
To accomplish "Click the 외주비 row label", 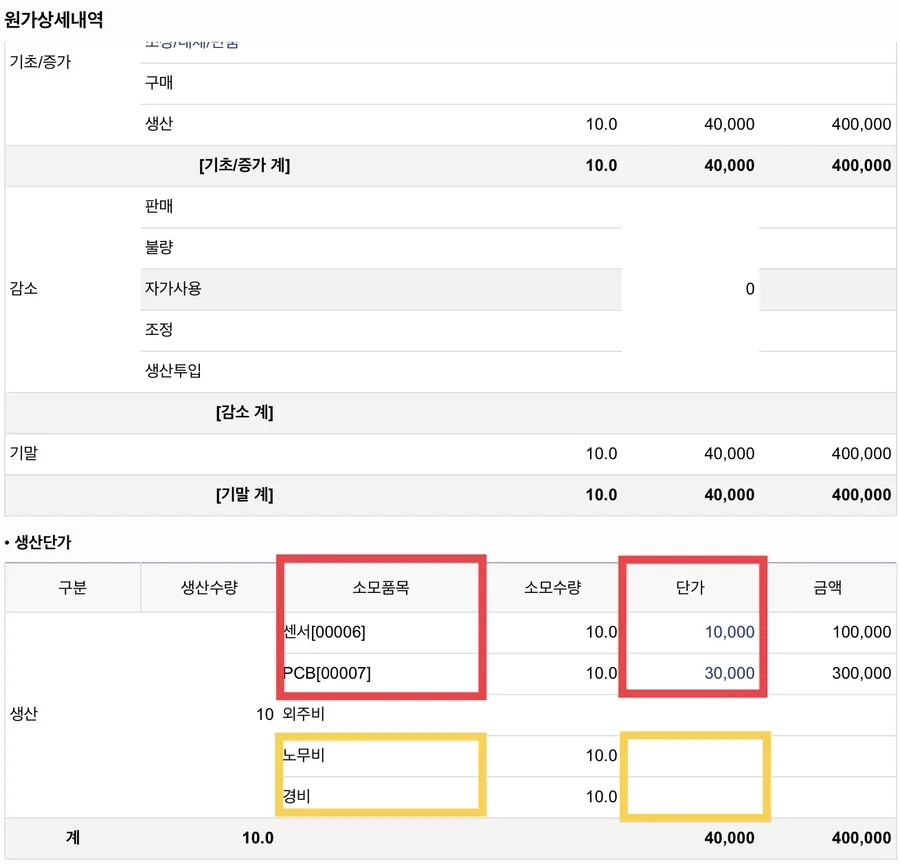I will pyautogui.click(x=304, y=714).
